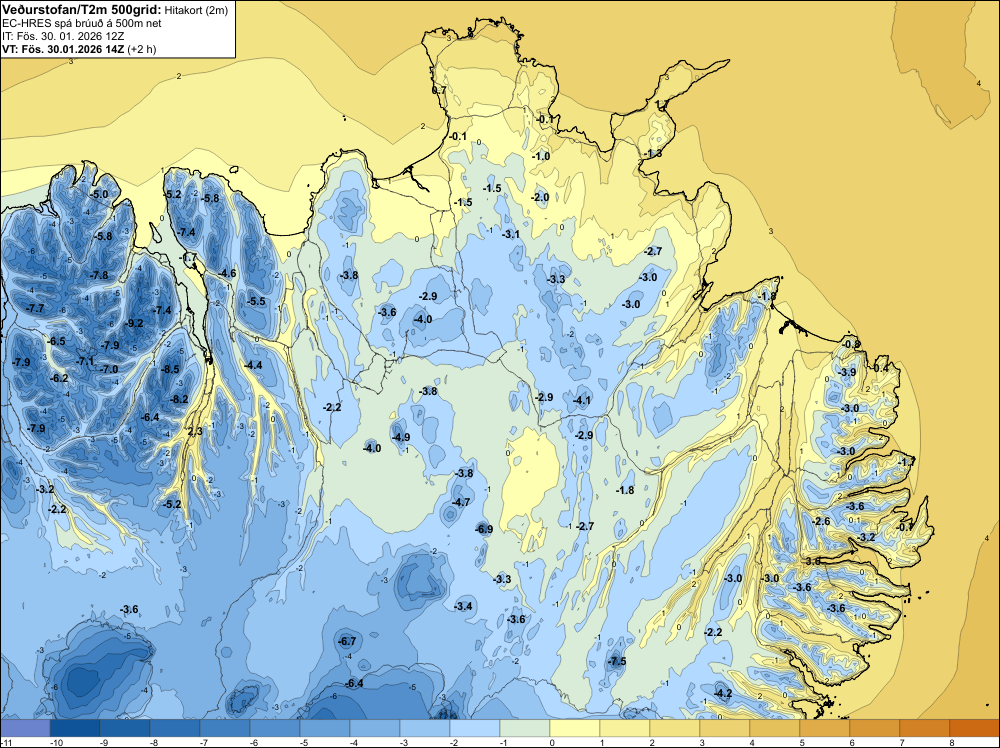Click the -8.2 temperature value
The height and width of the screenshot is (748, 1000).
pos(179,399)
